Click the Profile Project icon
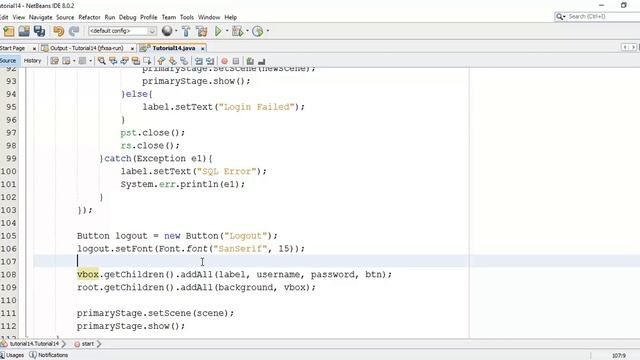 [258, 31]
